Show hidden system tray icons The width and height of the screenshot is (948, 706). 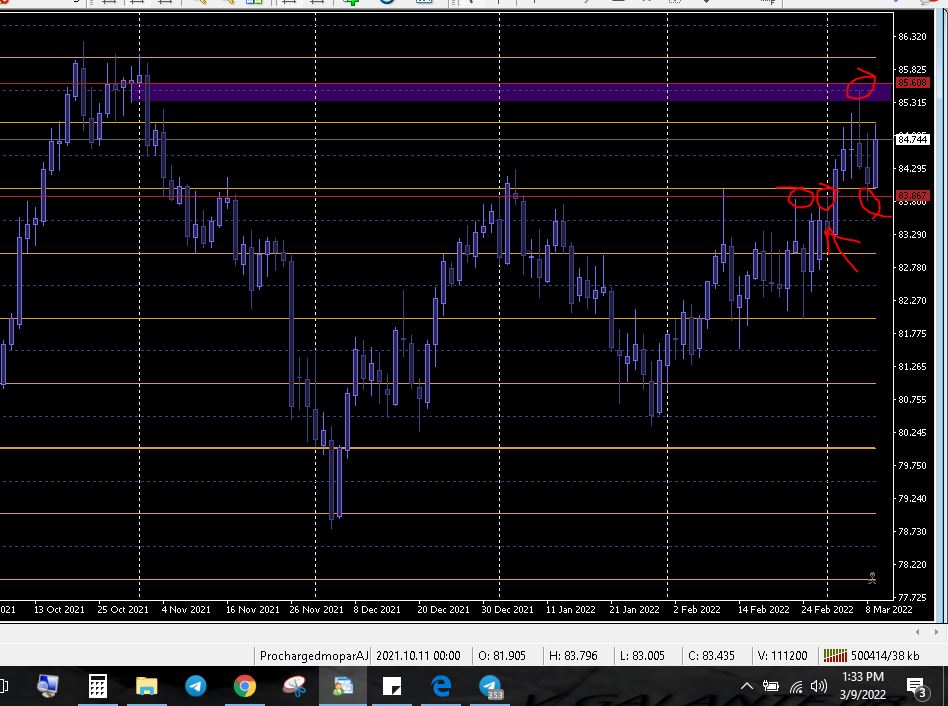coord(747,686)
